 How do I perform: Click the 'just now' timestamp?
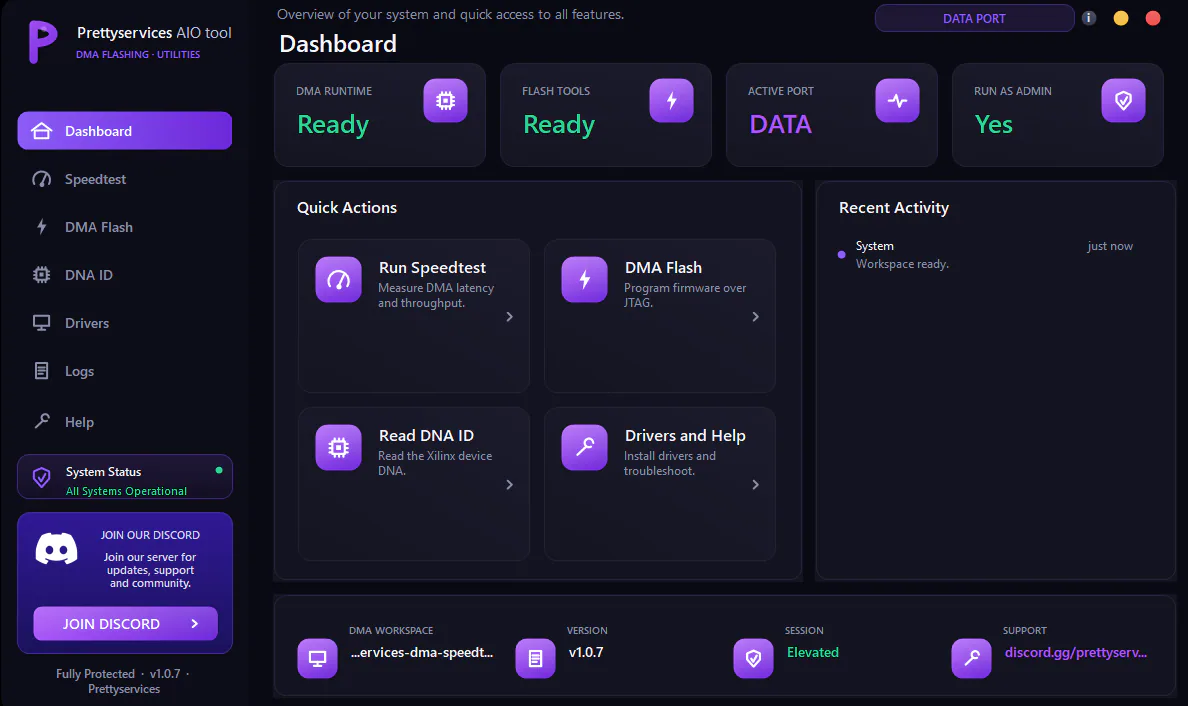(1110, 246)
